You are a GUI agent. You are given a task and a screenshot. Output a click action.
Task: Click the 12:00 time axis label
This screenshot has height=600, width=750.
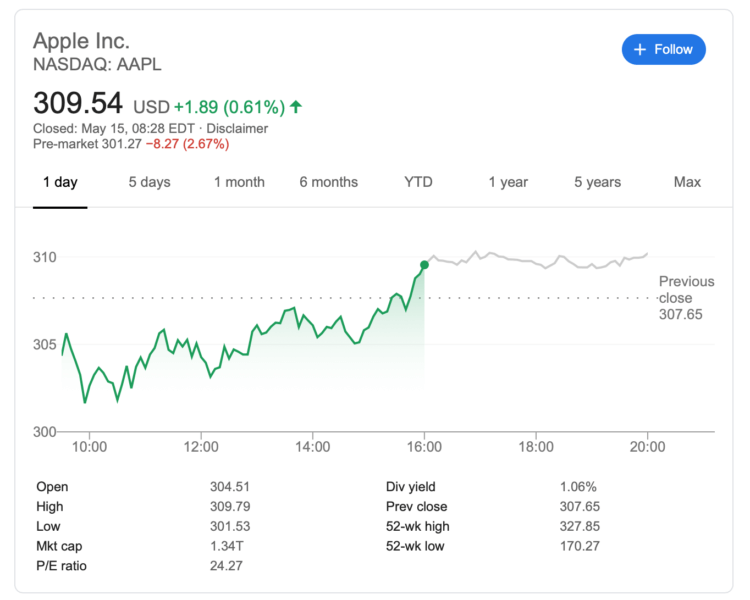[x=201, y=447]
